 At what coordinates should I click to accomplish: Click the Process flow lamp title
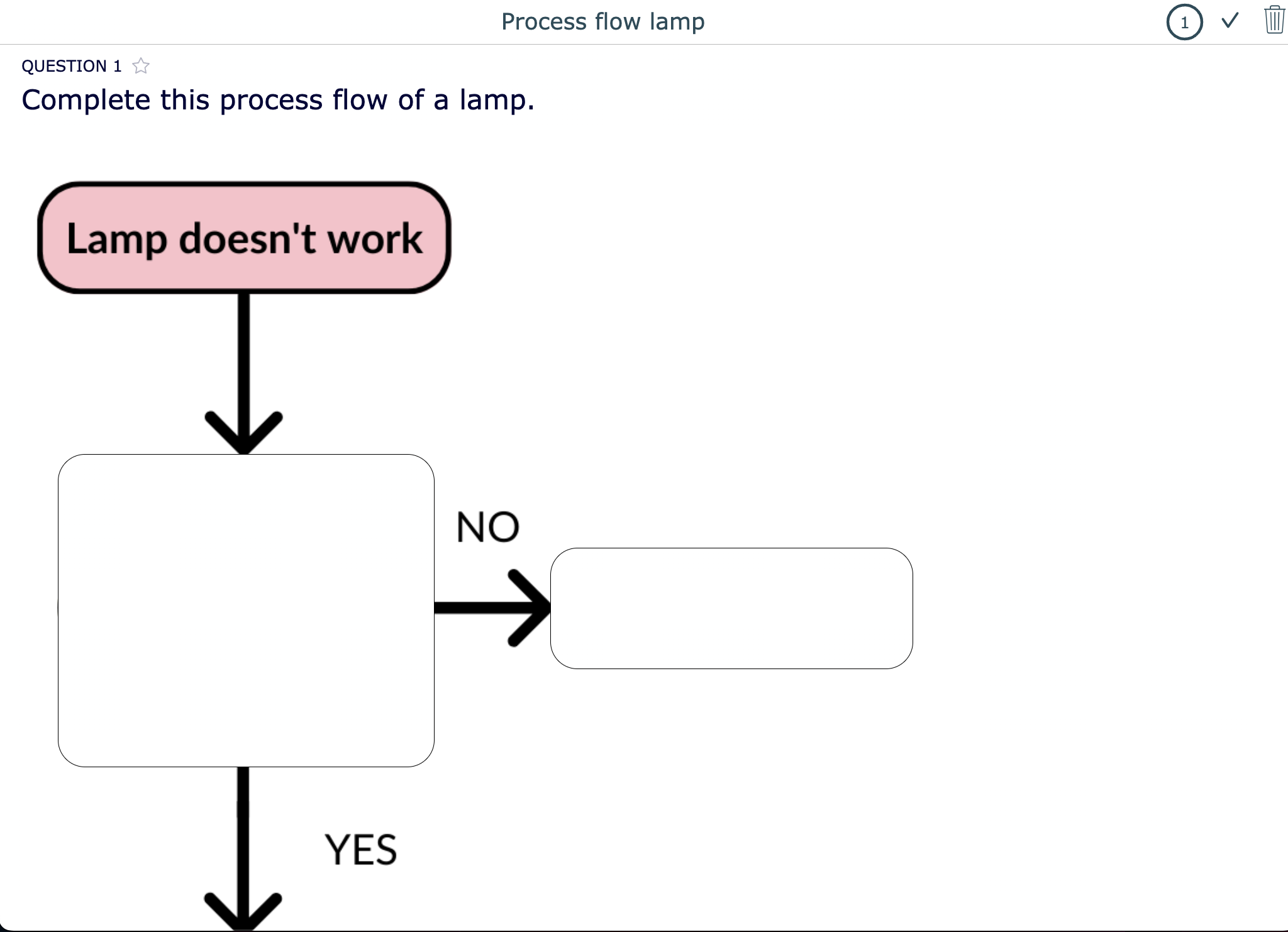pyautogui.click(x=603, y=21)
